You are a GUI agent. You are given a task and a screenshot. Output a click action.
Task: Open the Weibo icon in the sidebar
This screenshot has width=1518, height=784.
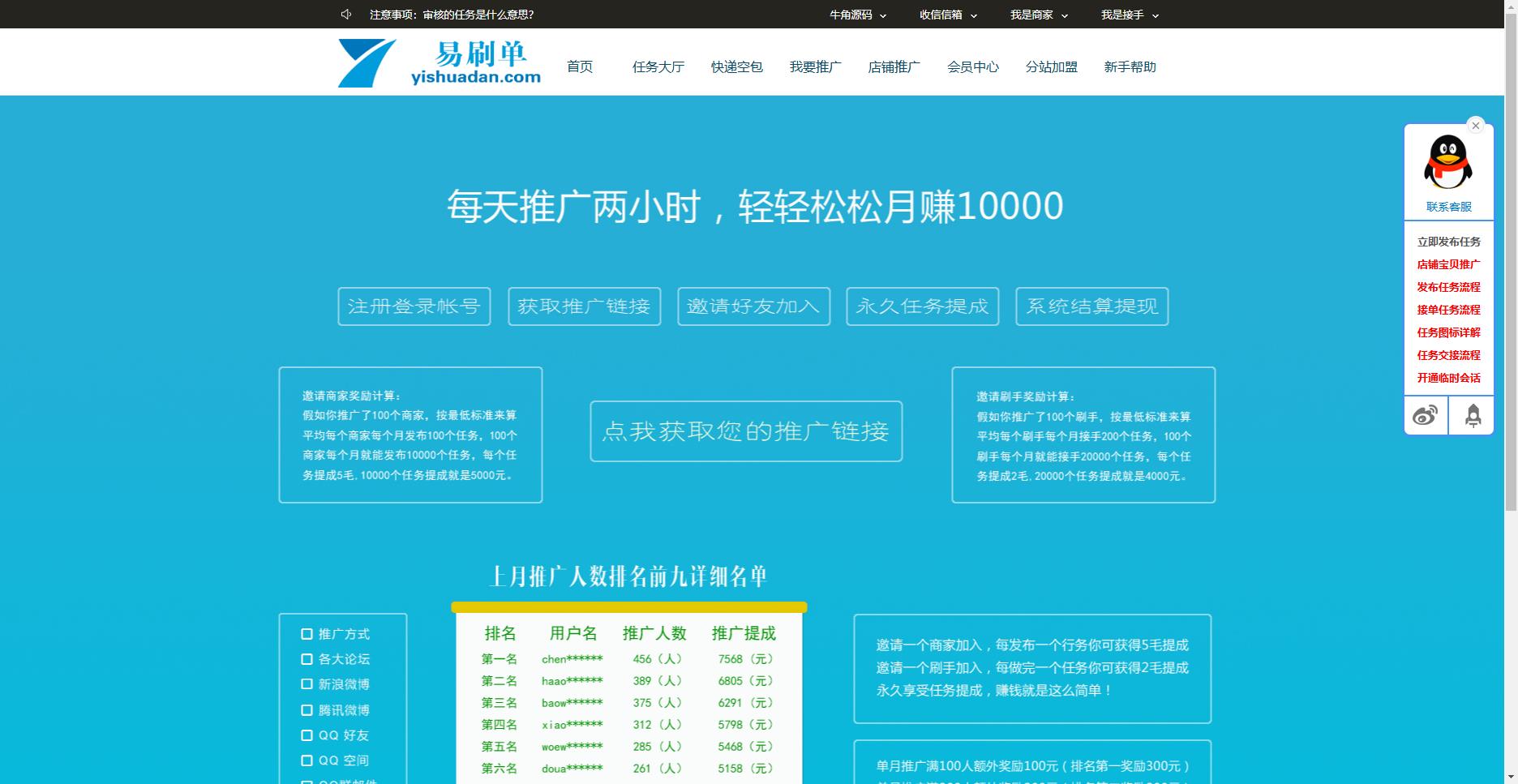(x=1426, y=416)
